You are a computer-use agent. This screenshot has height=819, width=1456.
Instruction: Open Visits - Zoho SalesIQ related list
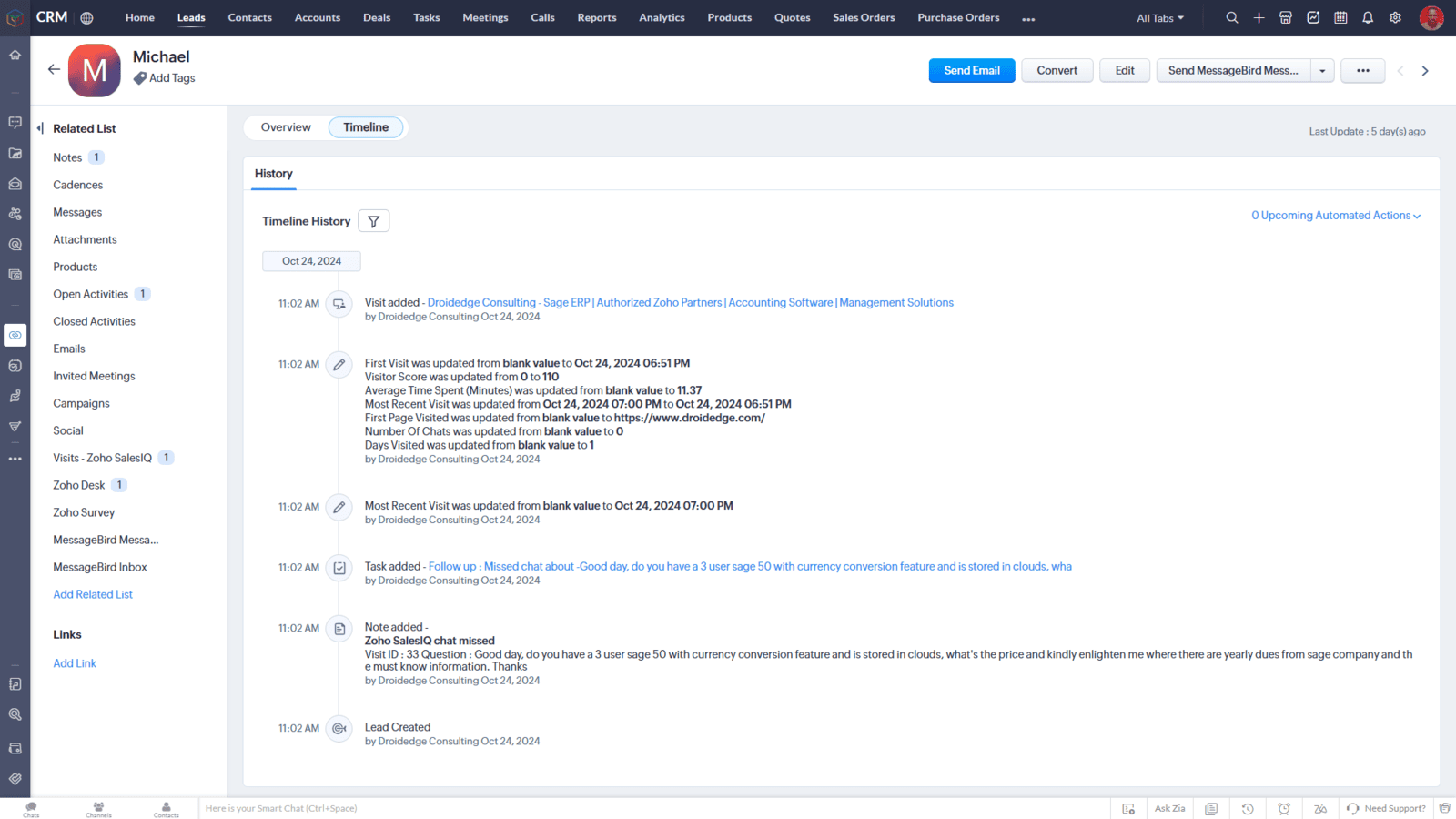click(x=103, y=458)
